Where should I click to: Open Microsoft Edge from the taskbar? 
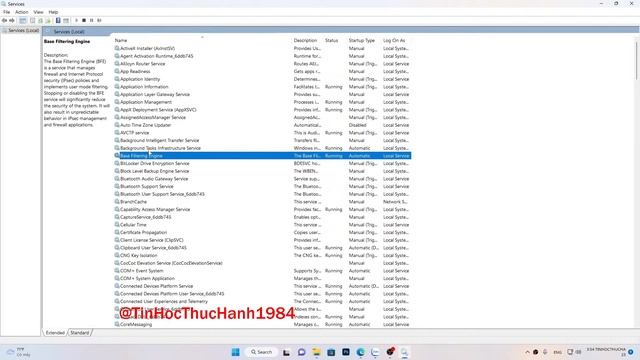pos(360,352)
